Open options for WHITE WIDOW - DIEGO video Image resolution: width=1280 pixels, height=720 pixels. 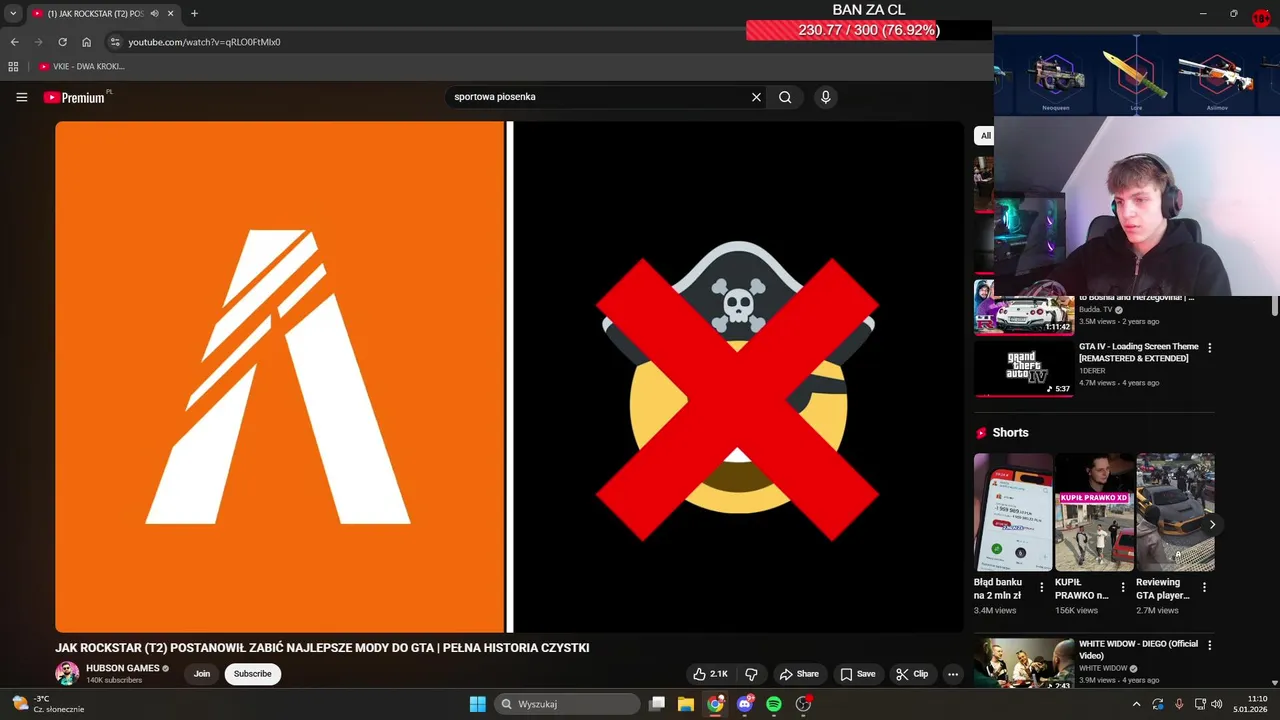tap(1209, 645)
